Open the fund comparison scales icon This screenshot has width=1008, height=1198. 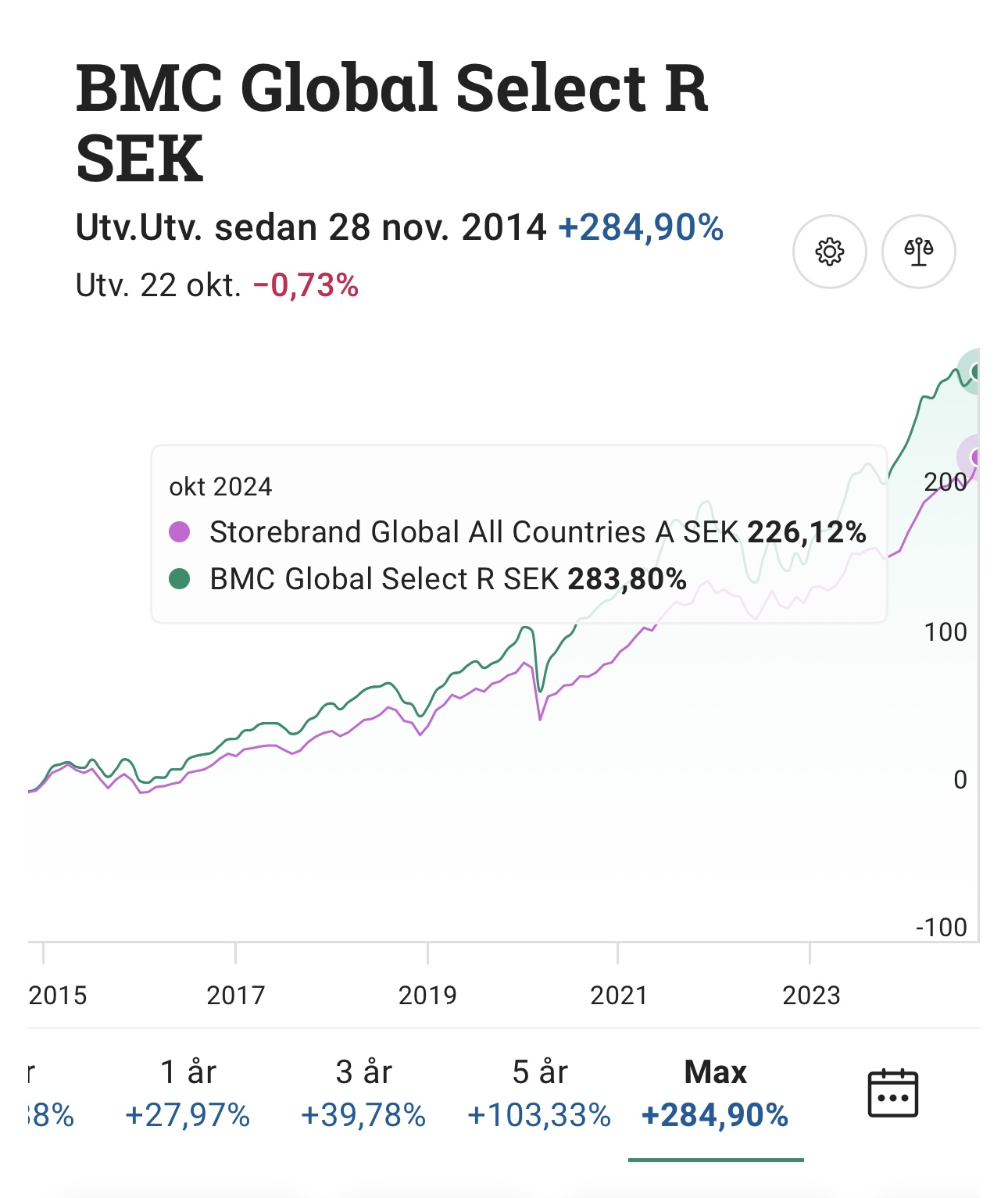pos(918,252)
